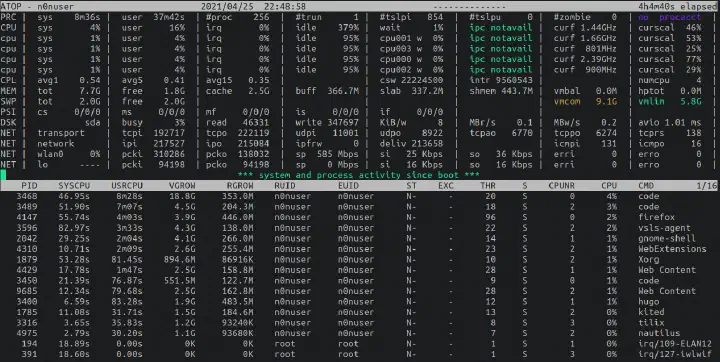Screen dimensions: 720x362
Task: Click the #zombie count field
Action: (x=585, y=17)
